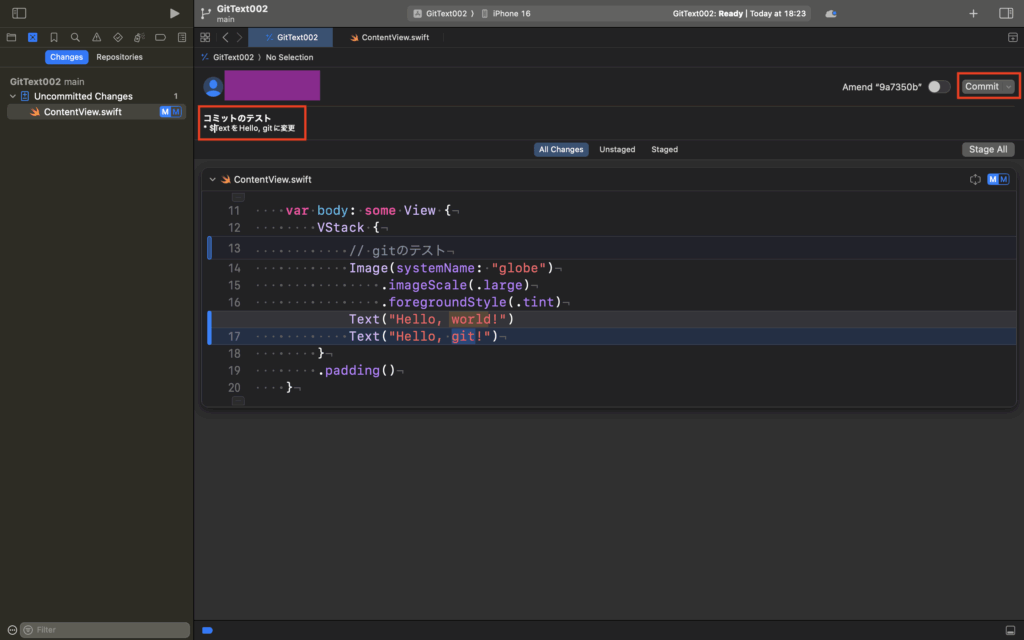Click the navigator Filter field
Image resolution: width=1024 pixels, height=640 pixels.
(105, 630)
